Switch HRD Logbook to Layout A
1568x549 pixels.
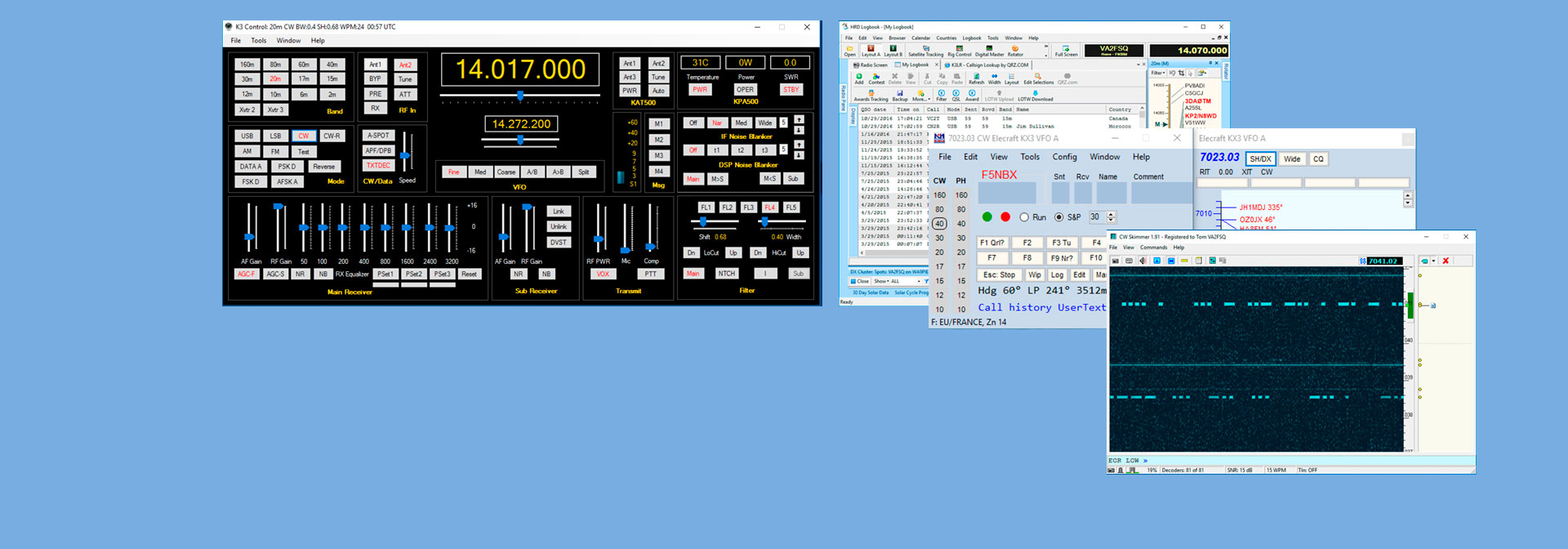tap(871, 51)
